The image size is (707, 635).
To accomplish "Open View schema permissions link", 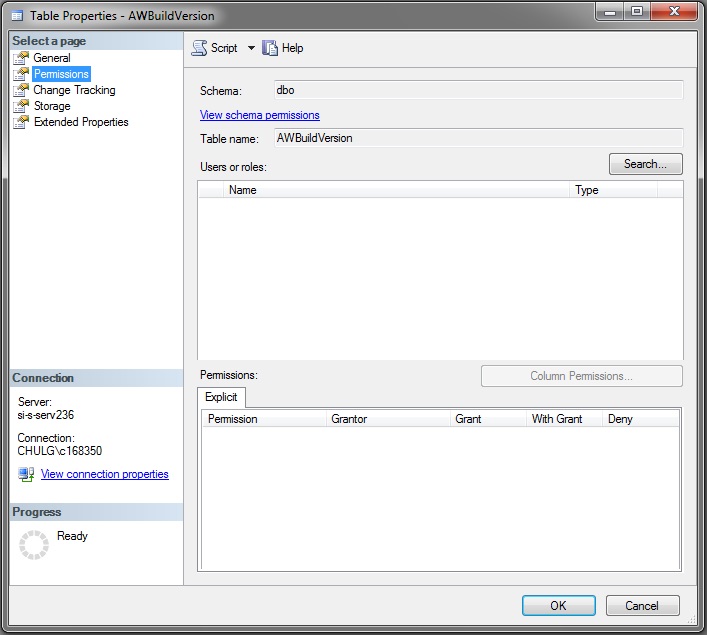I will click(260, 115).
